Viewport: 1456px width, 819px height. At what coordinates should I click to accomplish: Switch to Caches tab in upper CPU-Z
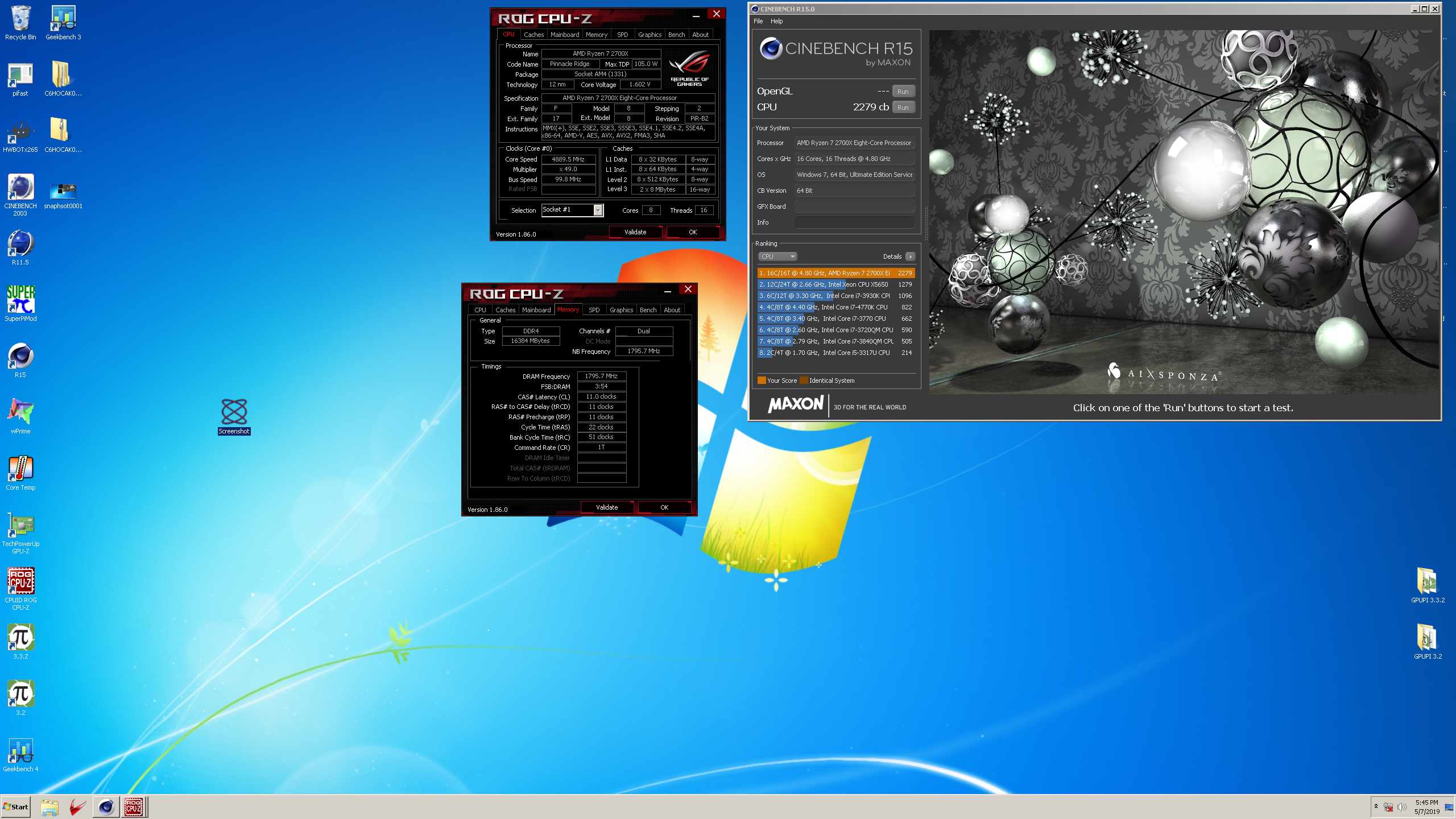pyautogui.click(x=533, y=35)
